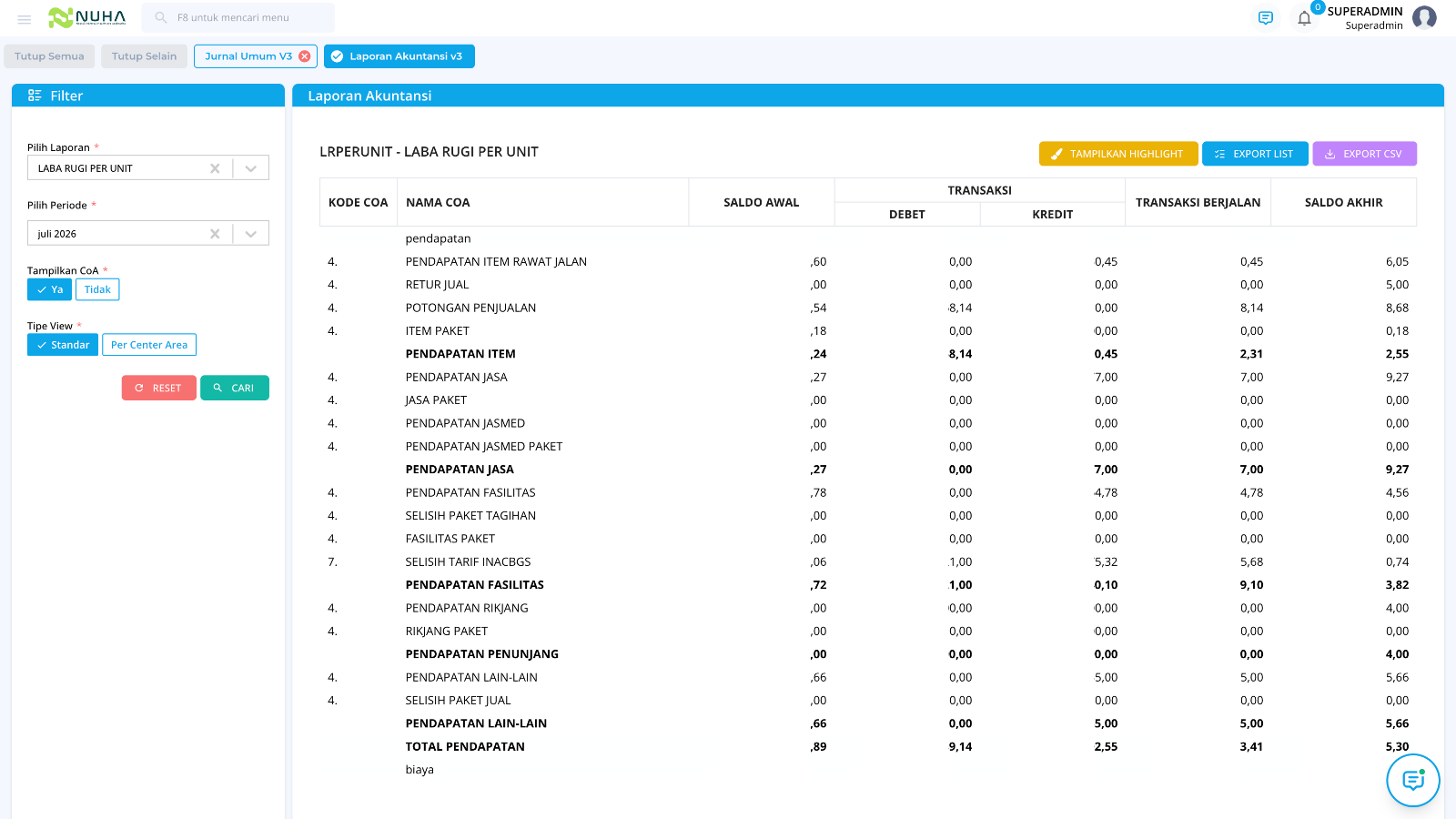The height and width of the screenshot is (819, 1456).
Task: Click the Pilih Laporan combo box text
Action: pos(86,168)
